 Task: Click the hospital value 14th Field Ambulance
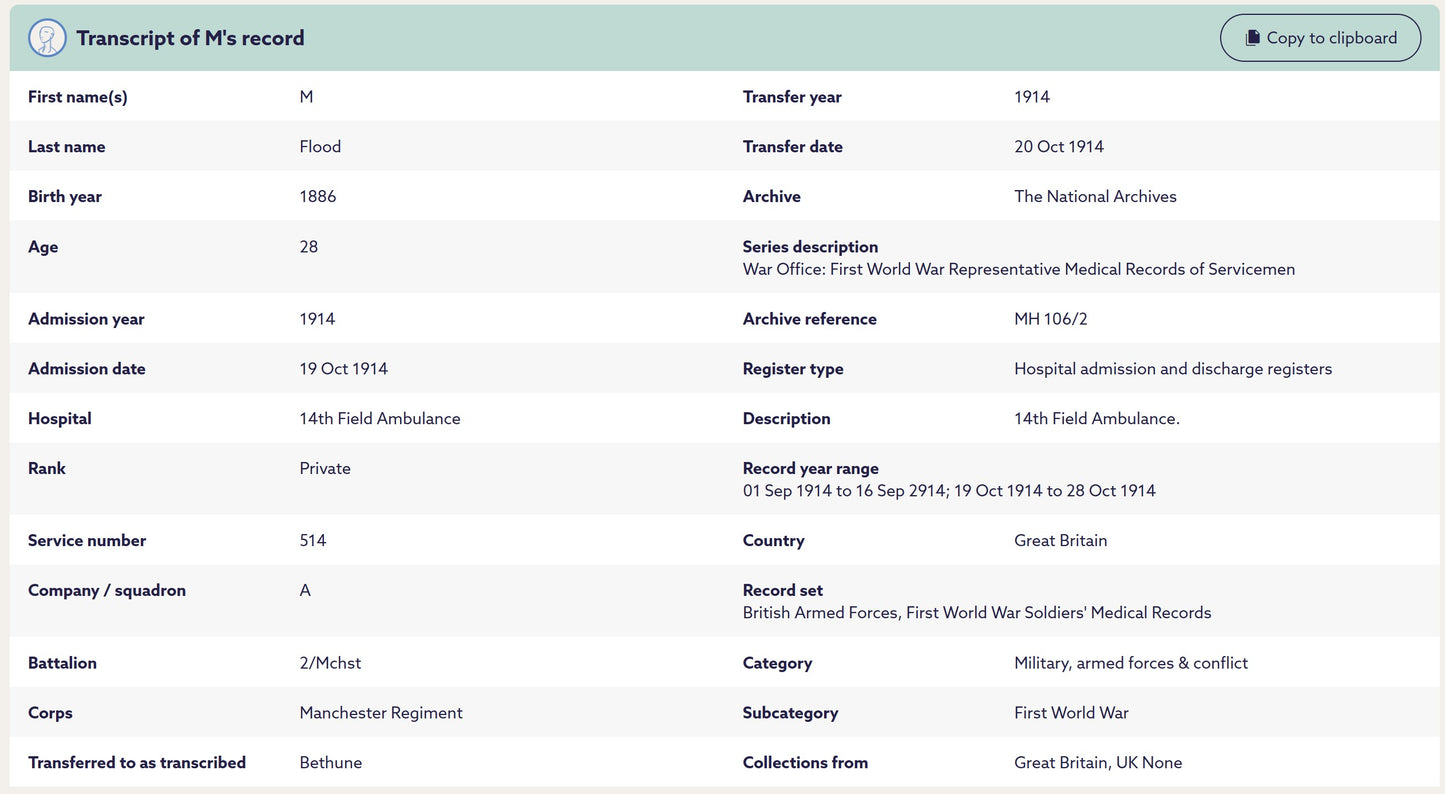(380, 419)
